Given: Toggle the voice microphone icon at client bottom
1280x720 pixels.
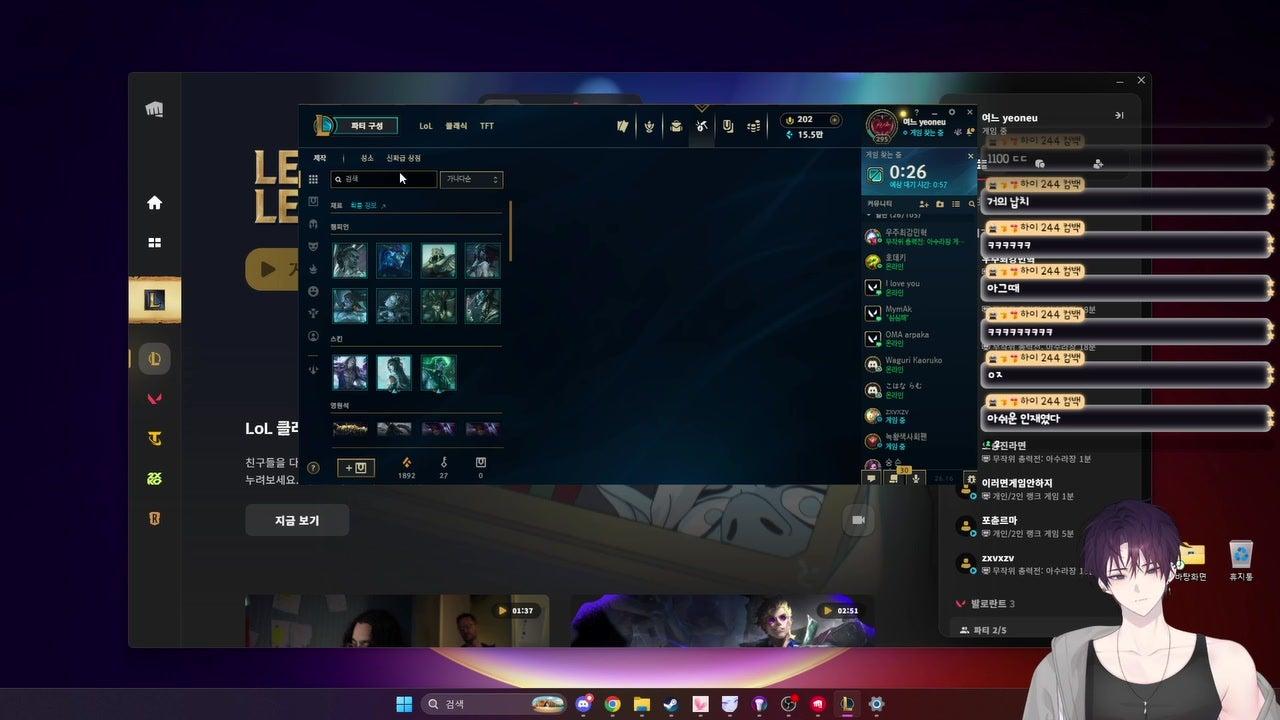Looking at the screenshot, I should [x=915, y=479].
